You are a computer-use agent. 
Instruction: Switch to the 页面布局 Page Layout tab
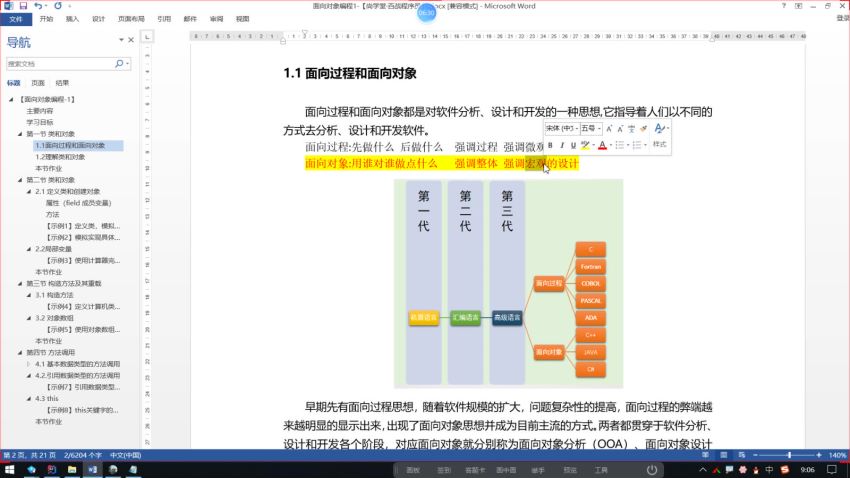pos(131,19)
